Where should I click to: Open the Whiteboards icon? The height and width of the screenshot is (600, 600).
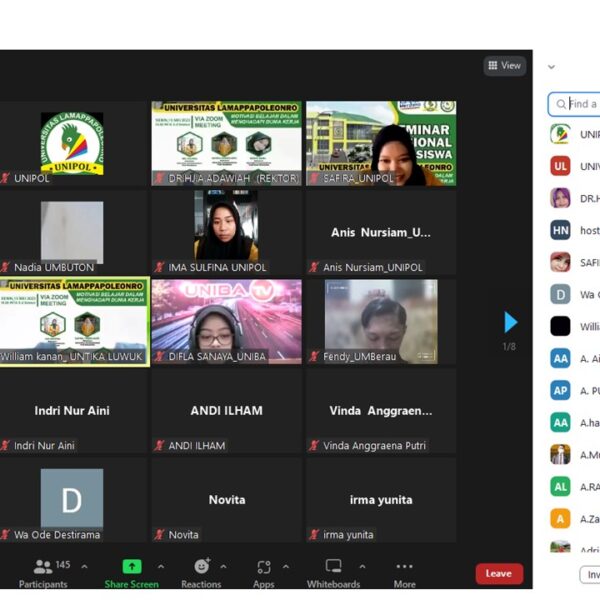click(333, 566)
